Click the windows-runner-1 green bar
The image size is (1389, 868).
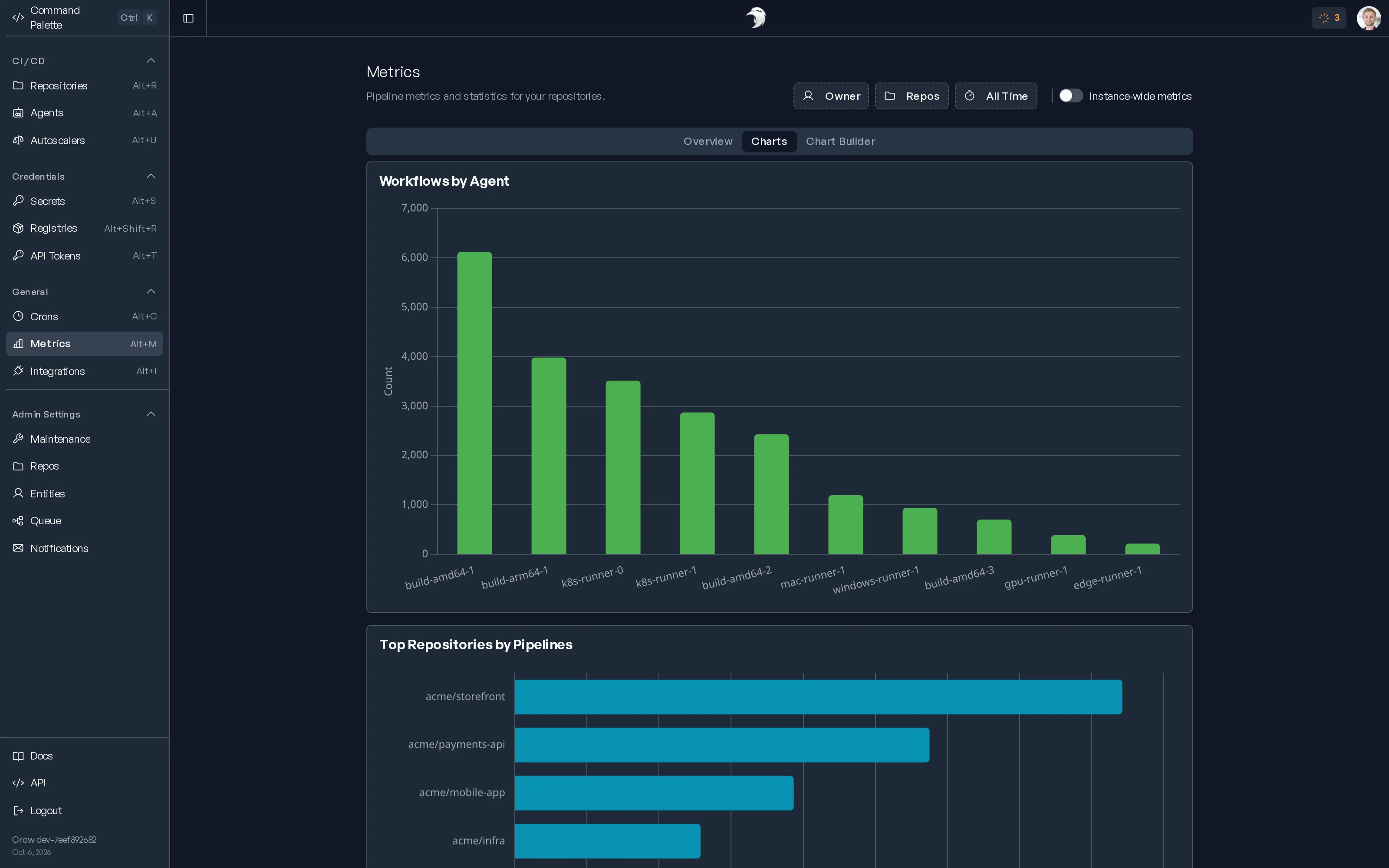pos(920,531)
